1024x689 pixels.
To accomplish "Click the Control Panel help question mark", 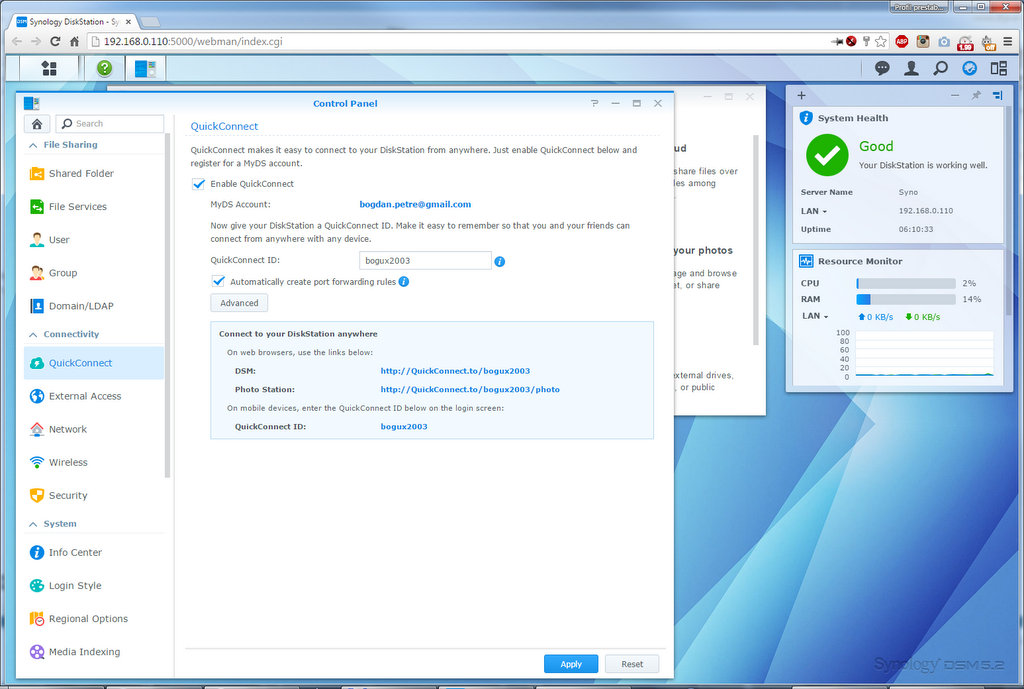I will (594, 103).
